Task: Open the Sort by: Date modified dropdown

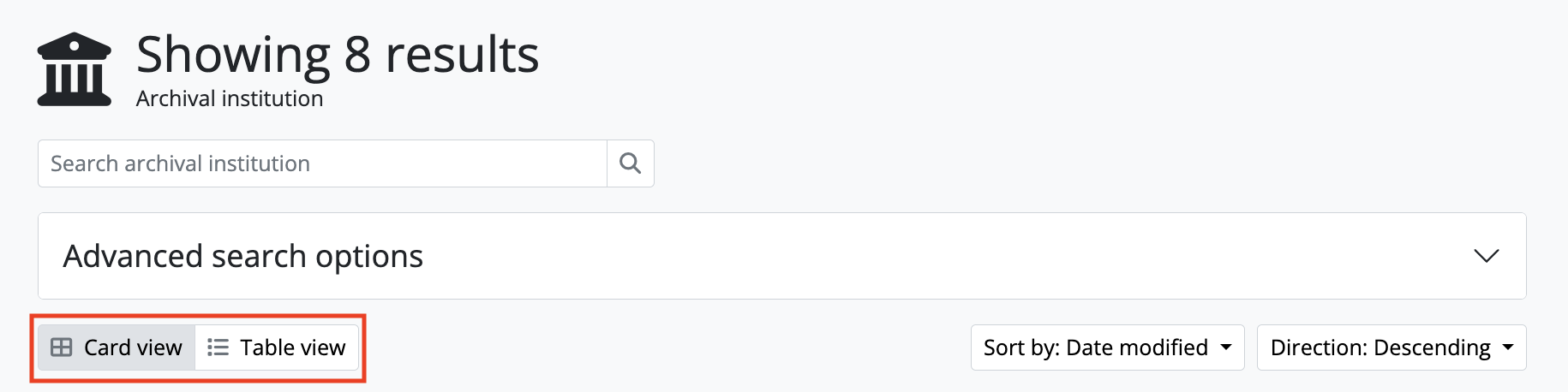Action: click(x=1106, y=347)
